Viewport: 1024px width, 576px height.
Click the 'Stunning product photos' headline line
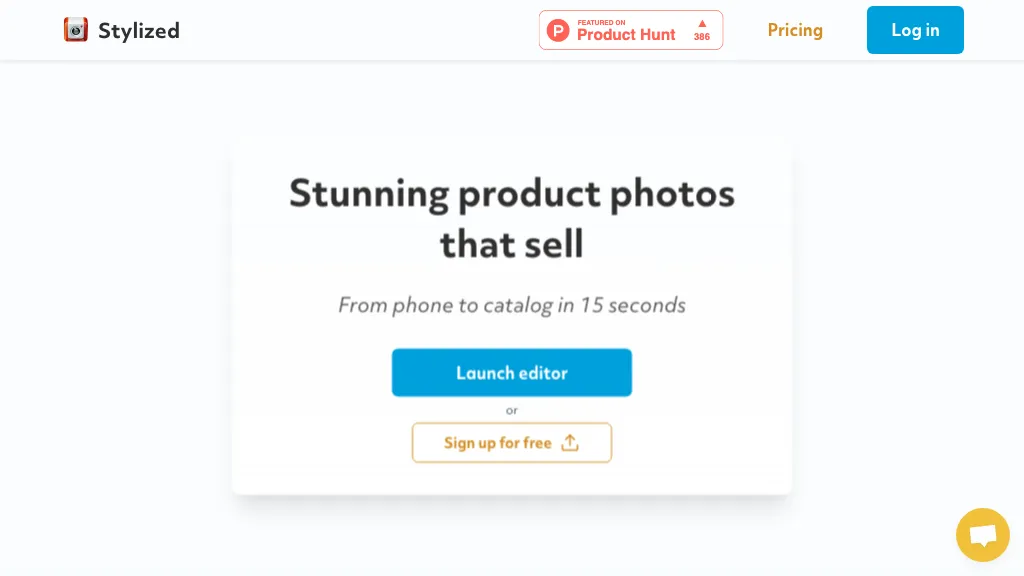512,193
